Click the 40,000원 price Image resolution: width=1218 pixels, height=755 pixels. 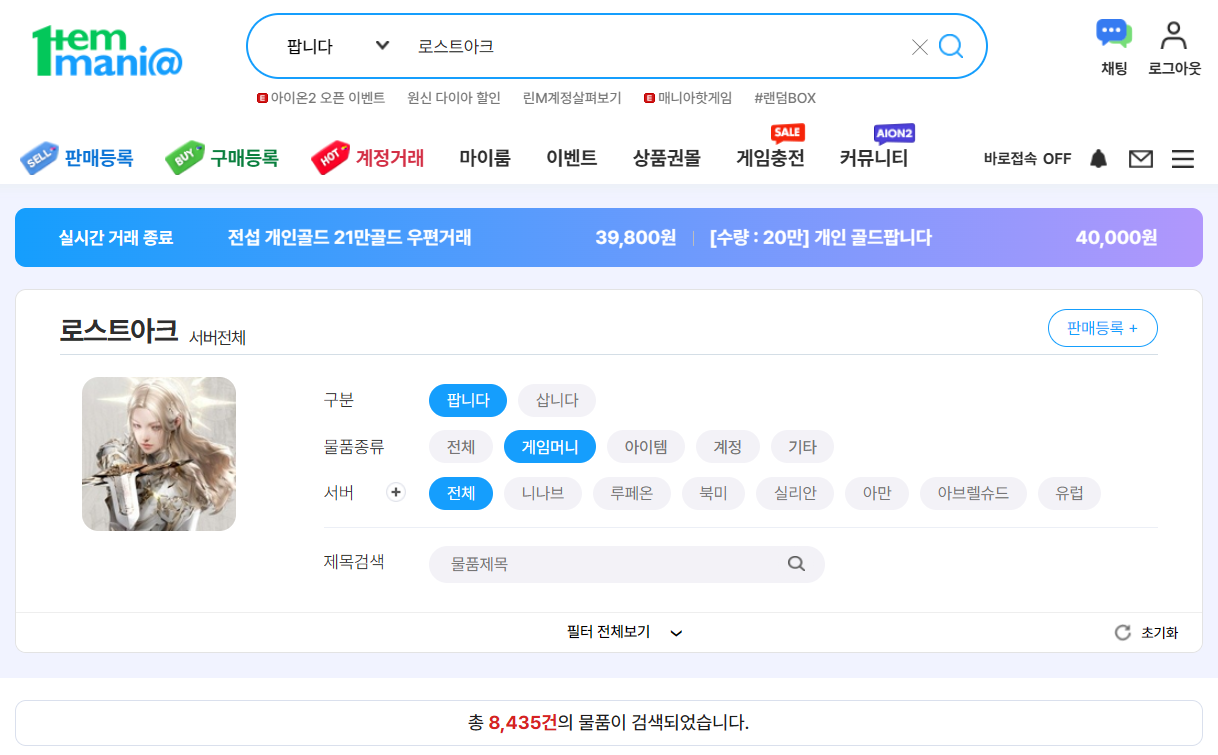1117,237
